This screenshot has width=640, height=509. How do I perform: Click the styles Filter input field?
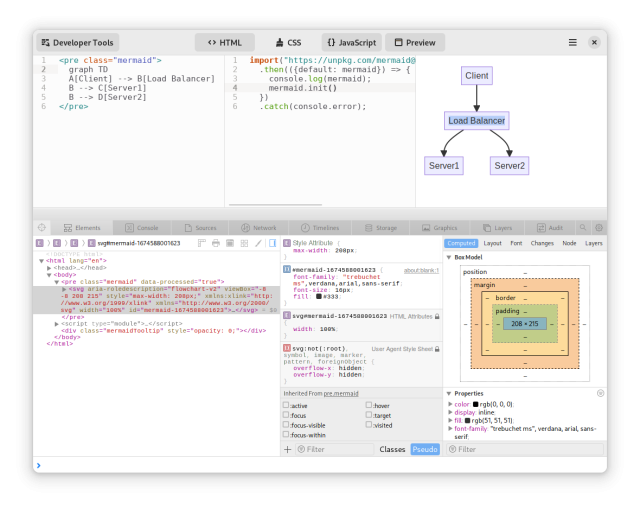coord(336,450)
